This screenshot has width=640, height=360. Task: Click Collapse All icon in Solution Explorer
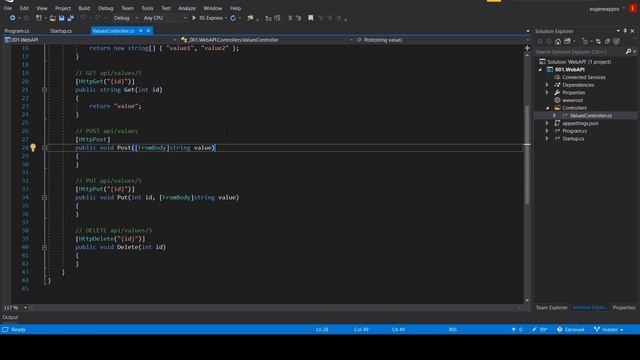(x=607, y=41)
